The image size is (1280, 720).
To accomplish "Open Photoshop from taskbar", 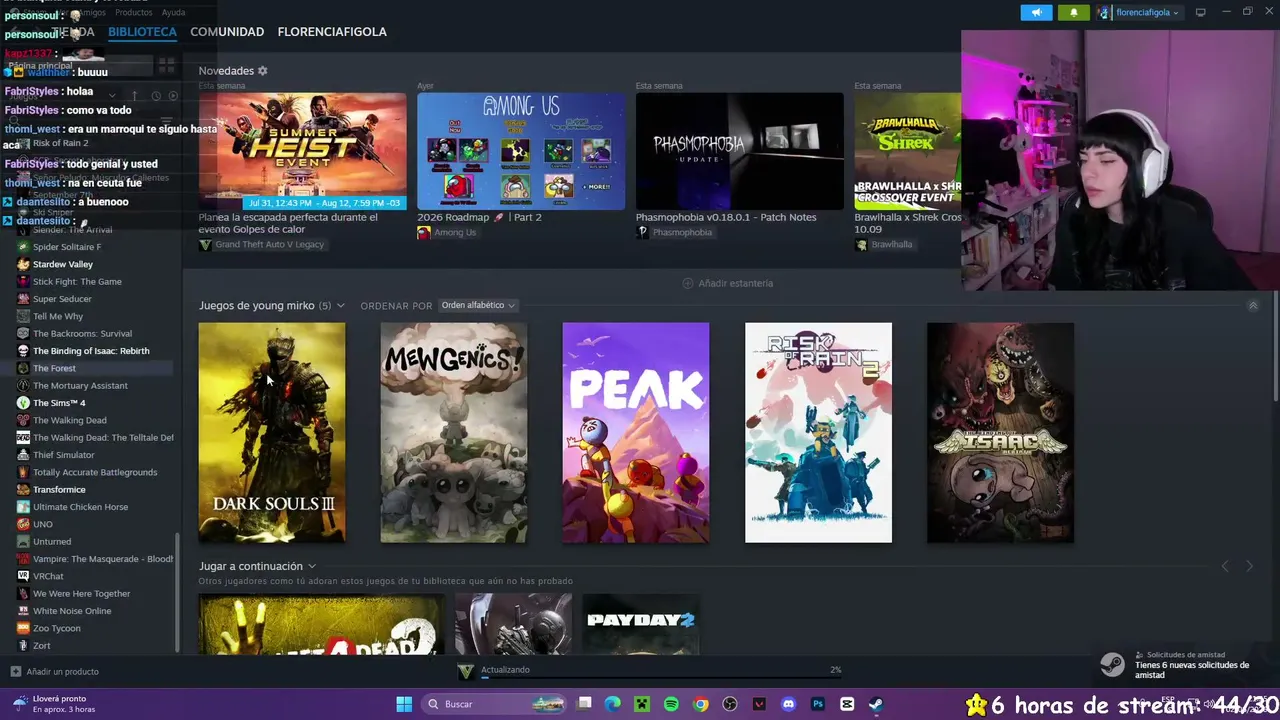I will tap(818, 704).
